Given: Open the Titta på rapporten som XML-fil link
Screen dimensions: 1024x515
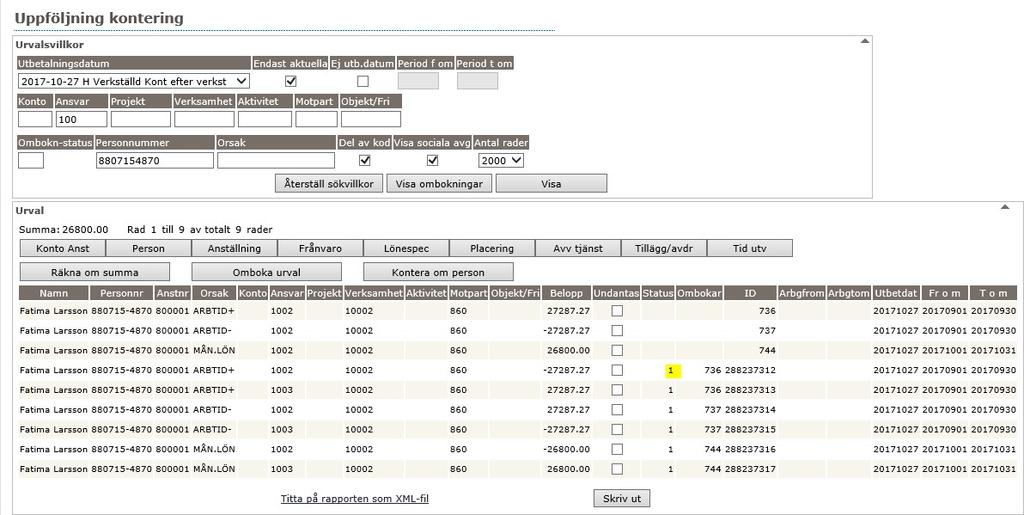Looking at the screenshot, I should click(355, 499).
